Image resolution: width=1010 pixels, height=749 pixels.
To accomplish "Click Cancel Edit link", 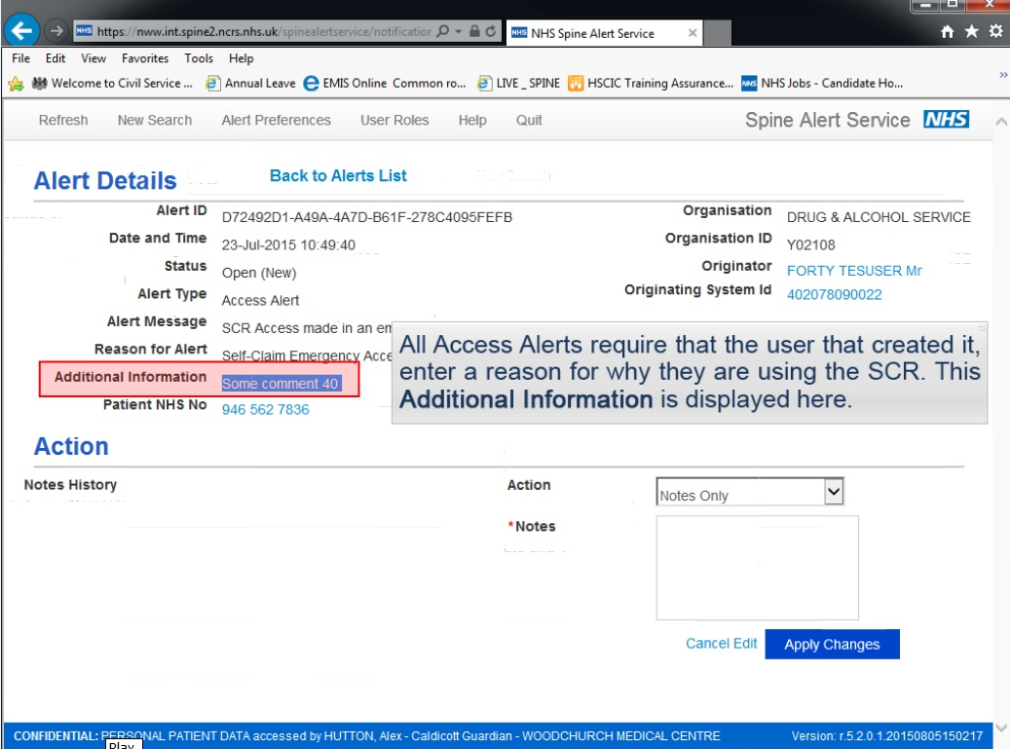I will pyautogui.click(x=721, y=643).
